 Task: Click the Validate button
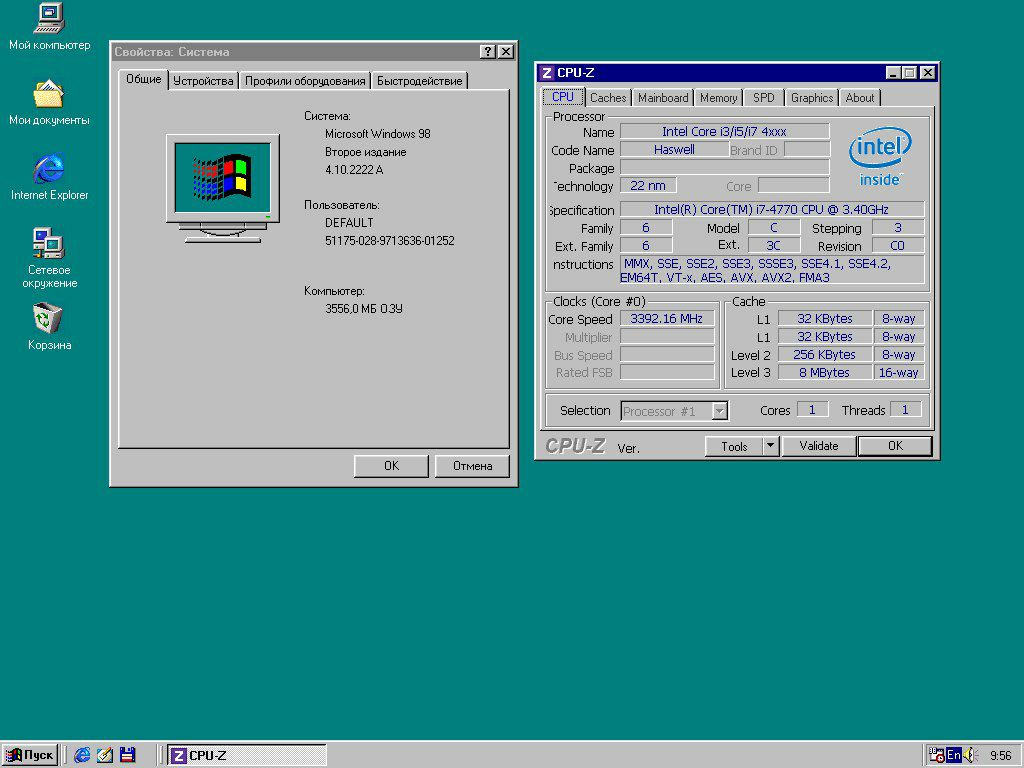click(x=818, y=446)
